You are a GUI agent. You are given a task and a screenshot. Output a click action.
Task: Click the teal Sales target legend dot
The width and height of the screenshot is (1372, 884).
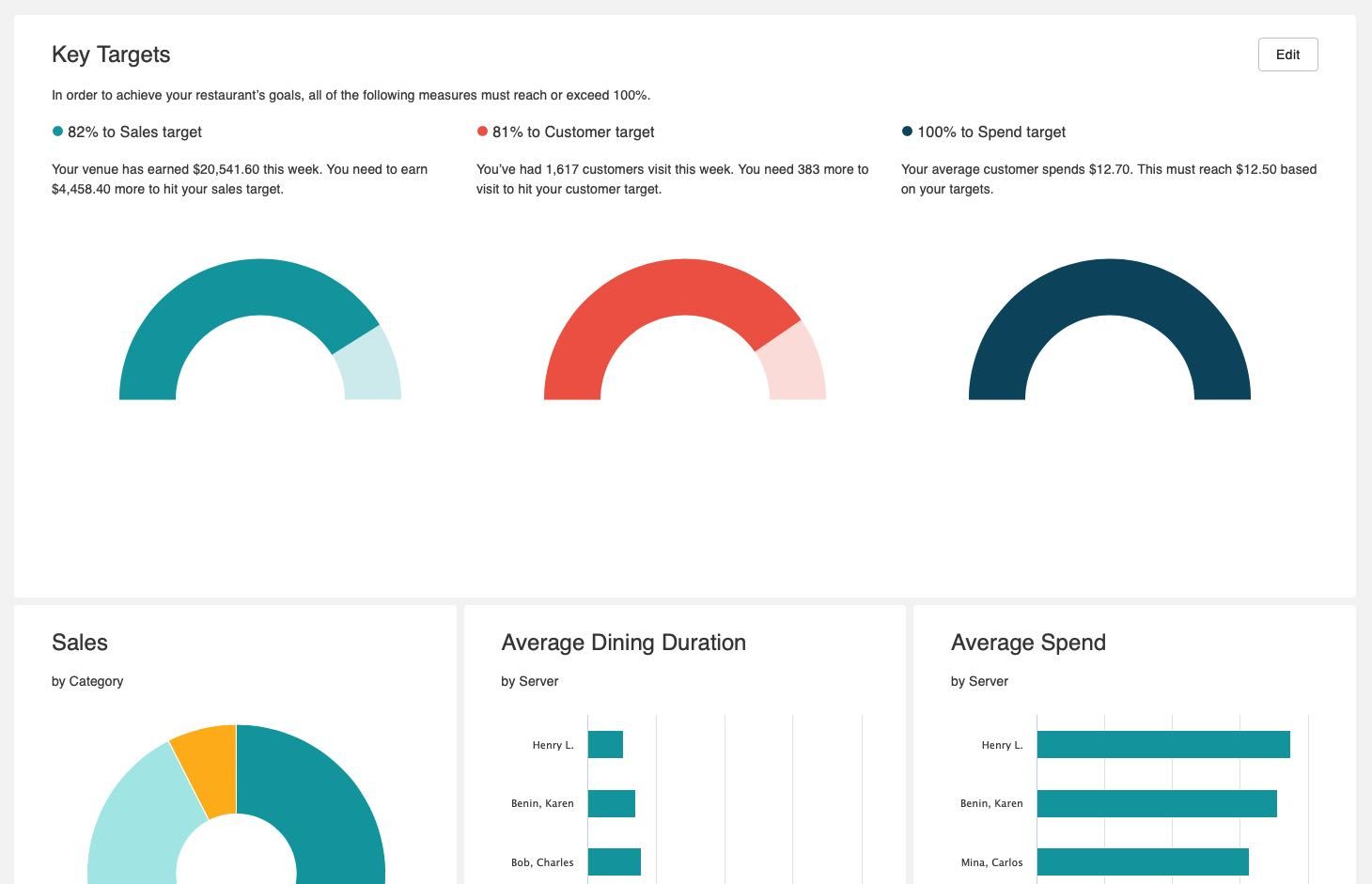57,132
